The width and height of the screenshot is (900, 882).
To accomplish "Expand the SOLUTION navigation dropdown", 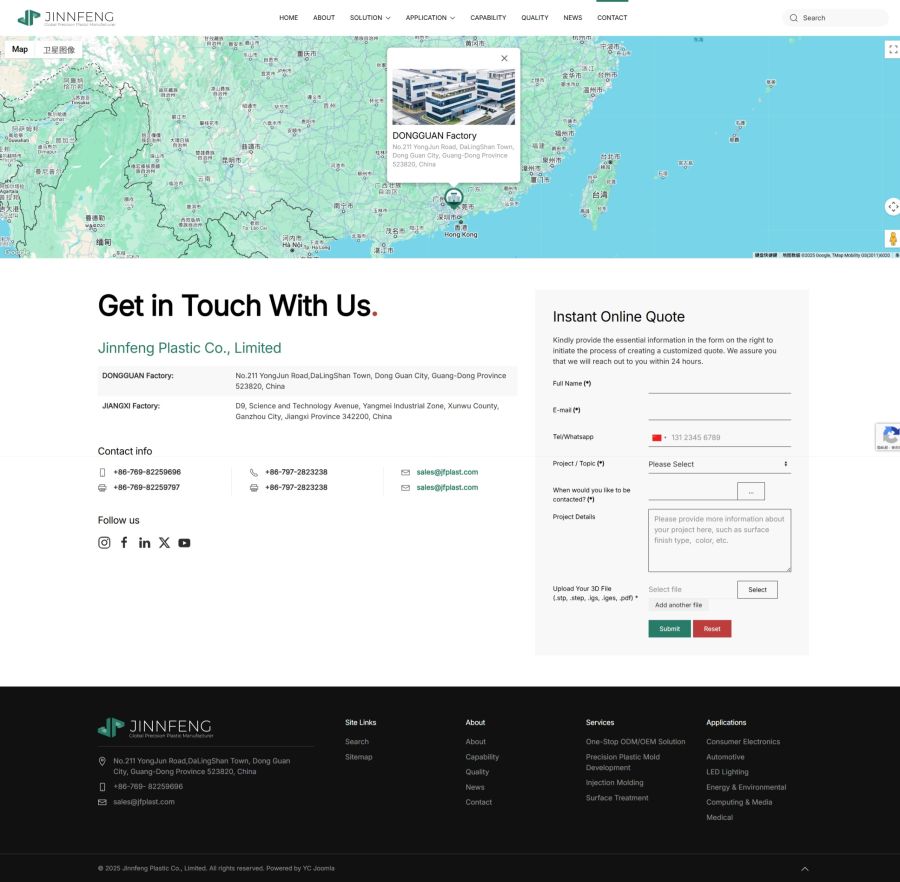I will click(x=370, y=18).
